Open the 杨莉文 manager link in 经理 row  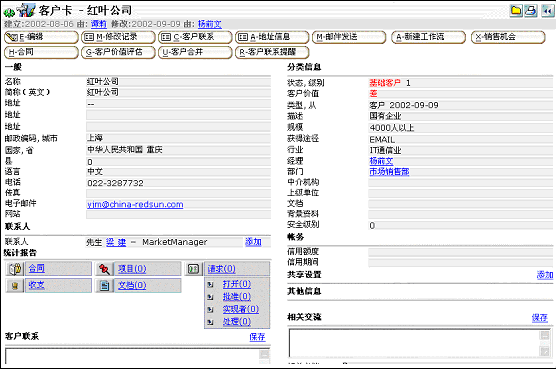click(381, 161)
